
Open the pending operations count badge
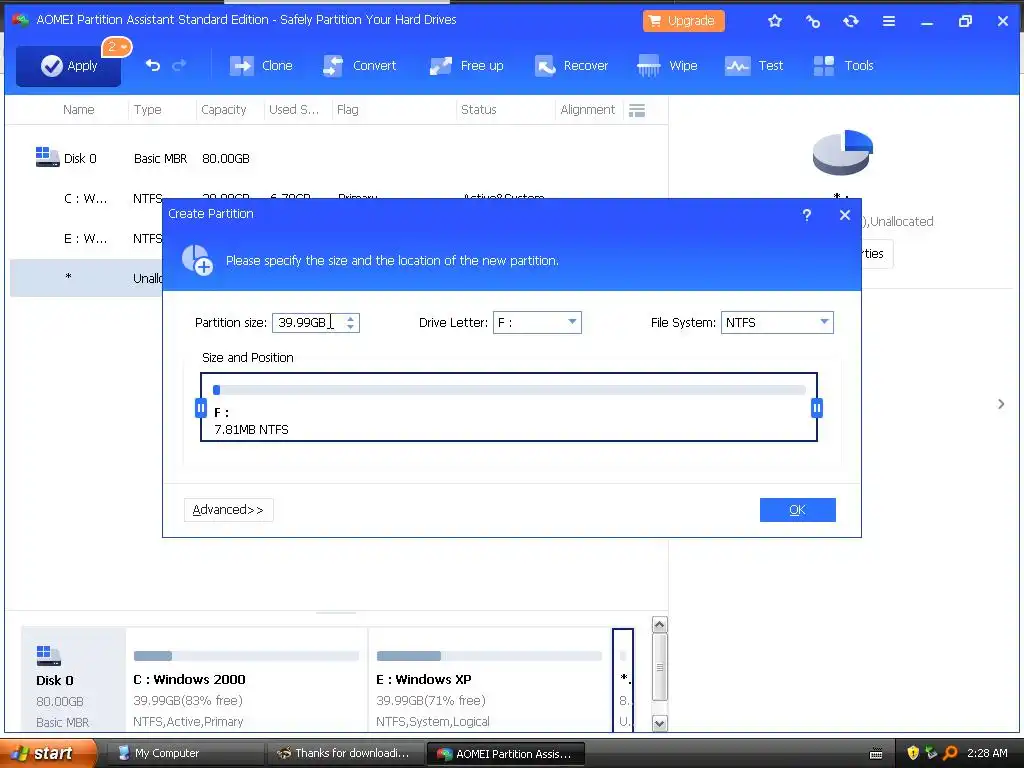117,46
